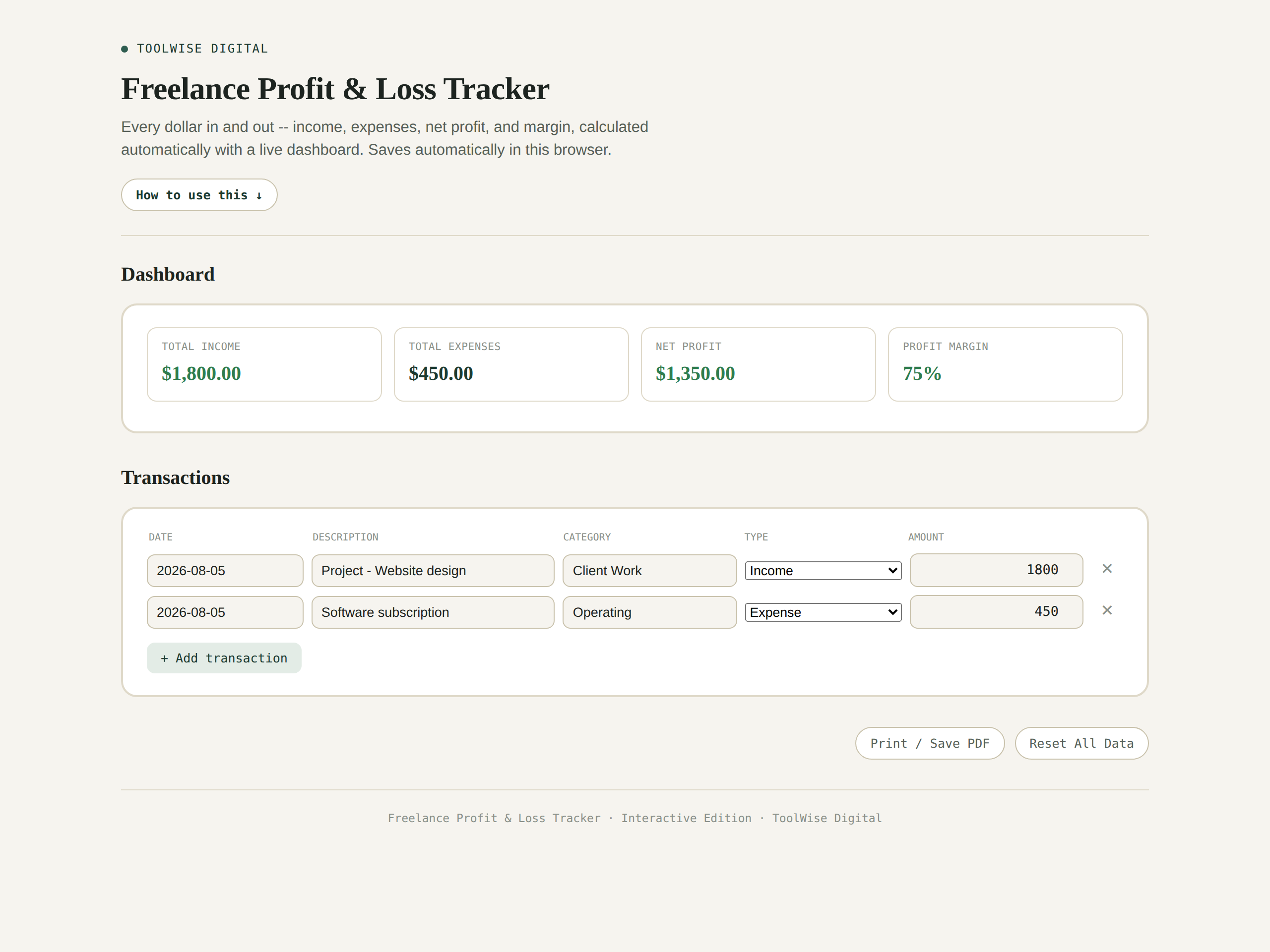Select the Profit Margin value 75%

[922, 373]
